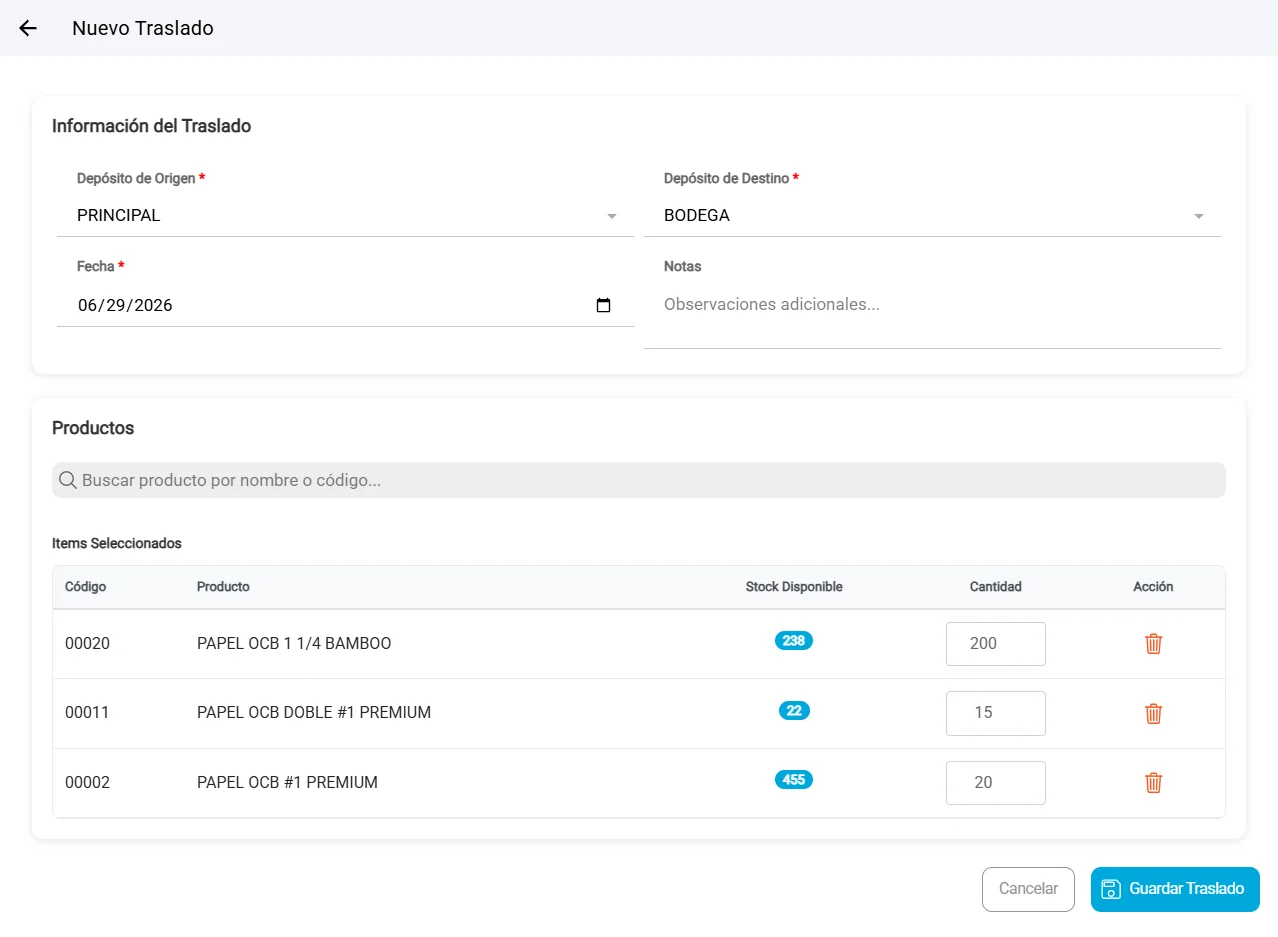Select product name PAPEL OCB DOBLE #1 PREMIUM
The height and width of the screenshot is (937, 1278).
pyautogui.click(x=314, y=713)
